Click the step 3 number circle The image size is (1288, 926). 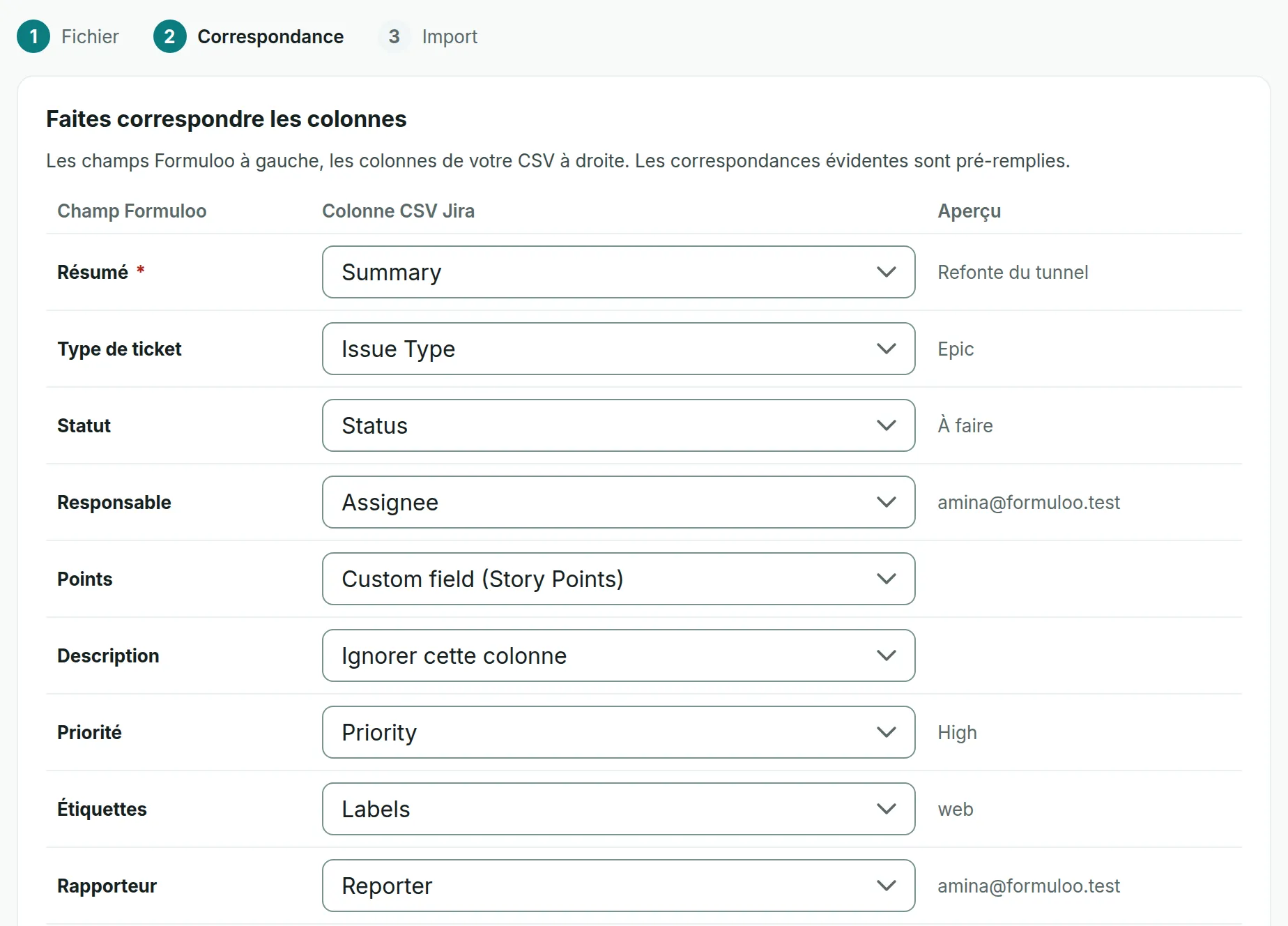point(394,36)
